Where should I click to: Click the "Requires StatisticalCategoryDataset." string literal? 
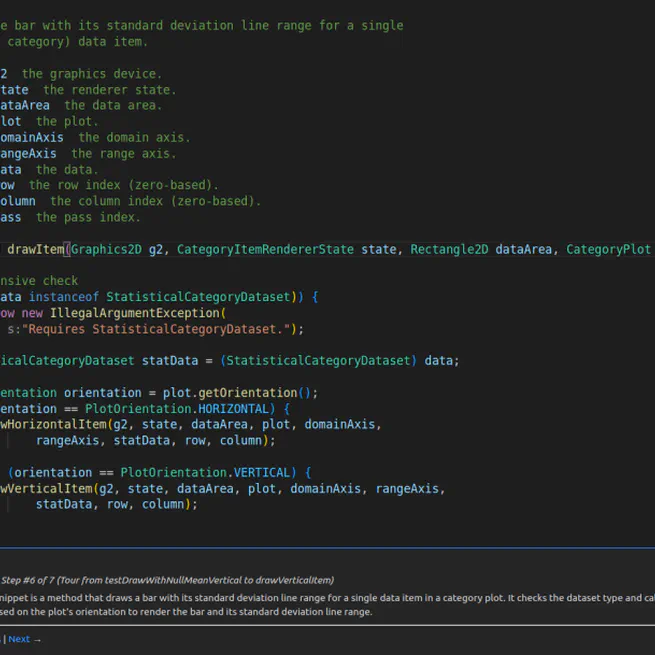(156, 329)
